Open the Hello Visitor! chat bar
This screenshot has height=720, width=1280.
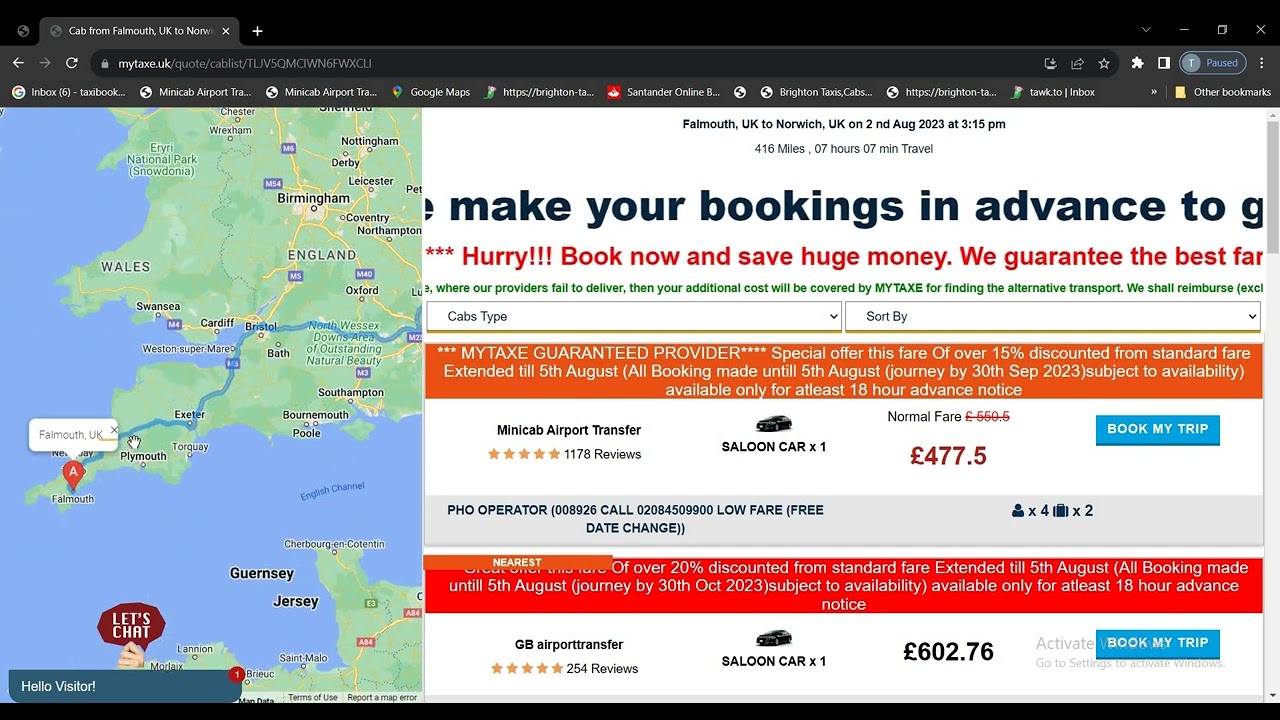(x=125, y=686)
